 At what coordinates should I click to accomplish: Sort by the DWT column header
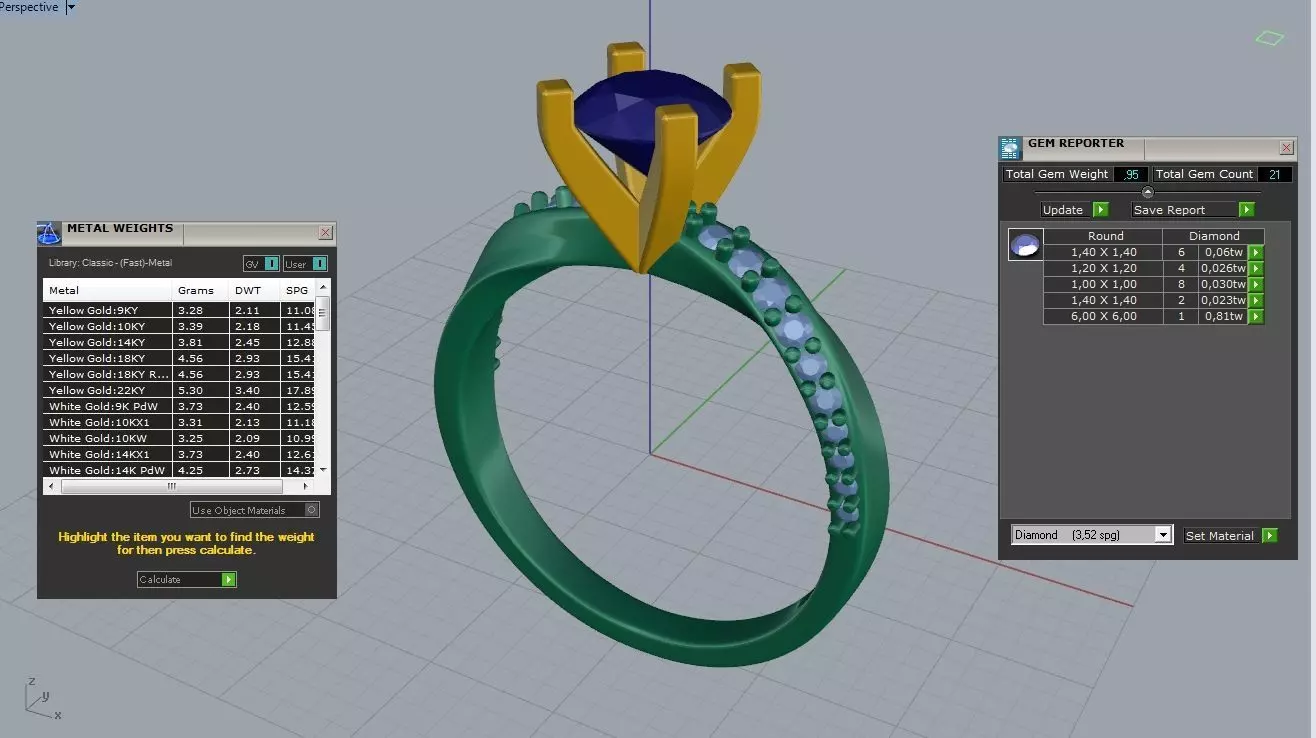tap(254, 291)
